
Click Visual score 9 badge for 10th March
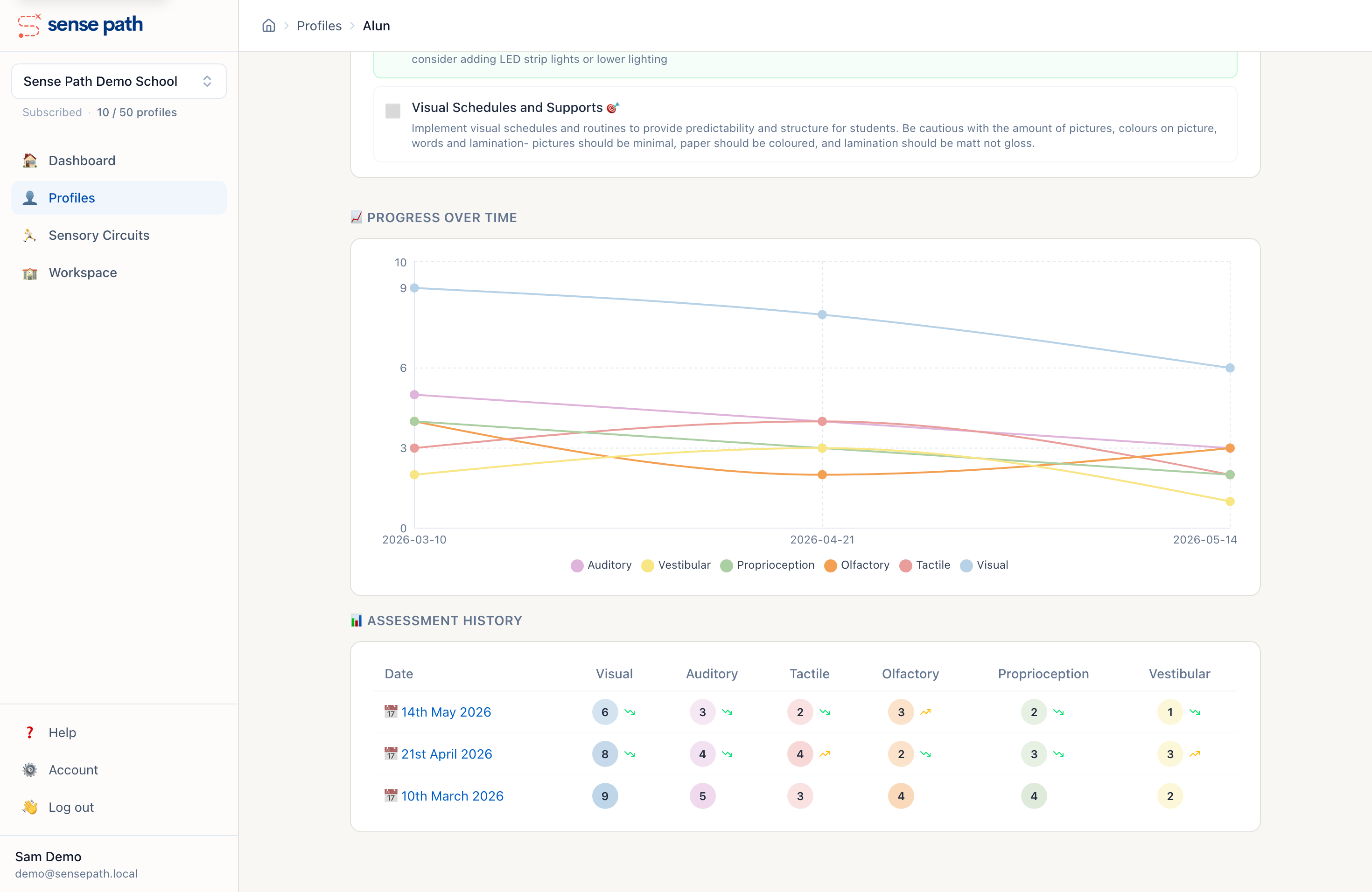605,796
